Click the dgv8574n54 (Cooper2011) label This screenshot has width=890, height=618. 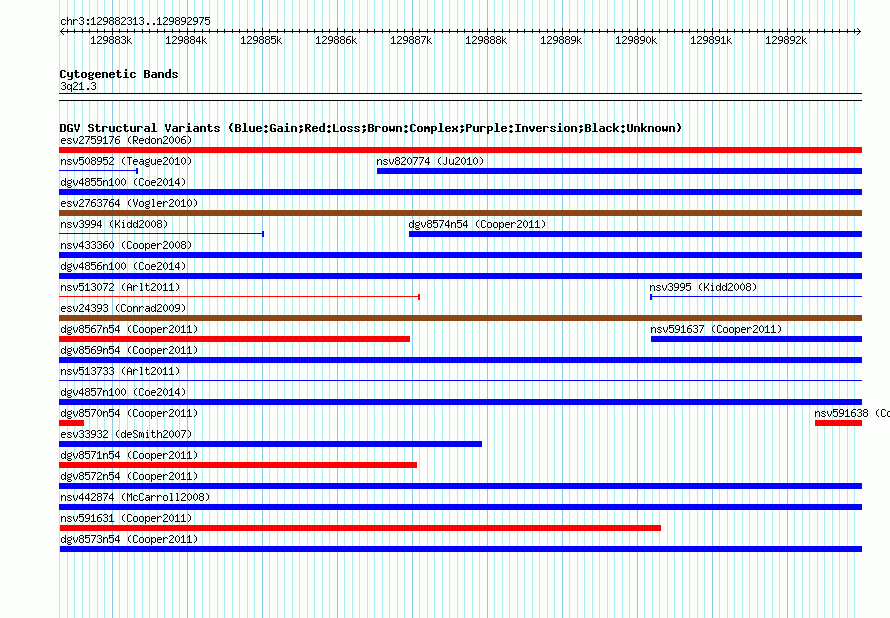click(477, 224)
